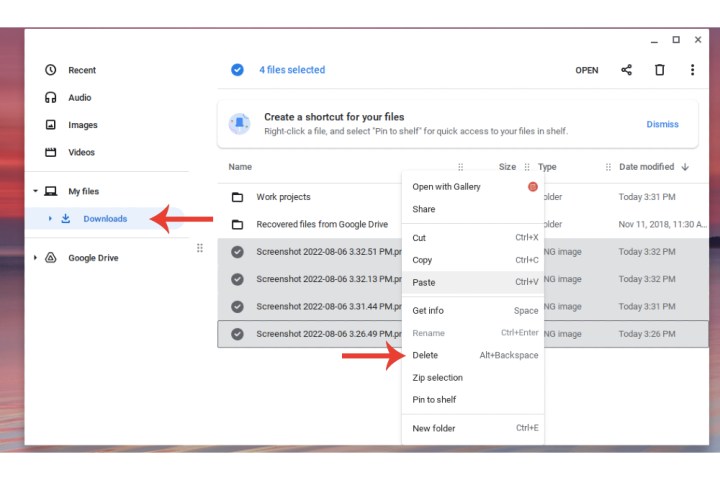The width and height of the screenshot is (720, 480).
Task: Click the '4 files selected' label
Action: click(292, 70)
